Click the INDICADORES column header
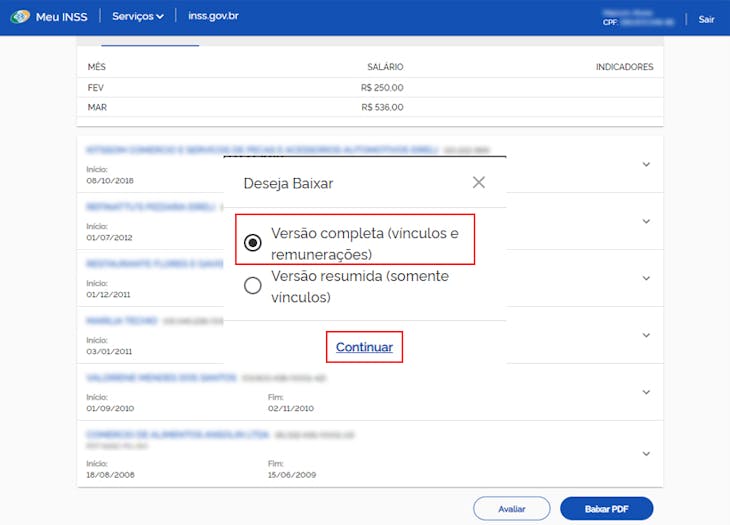 click(624, 67)
